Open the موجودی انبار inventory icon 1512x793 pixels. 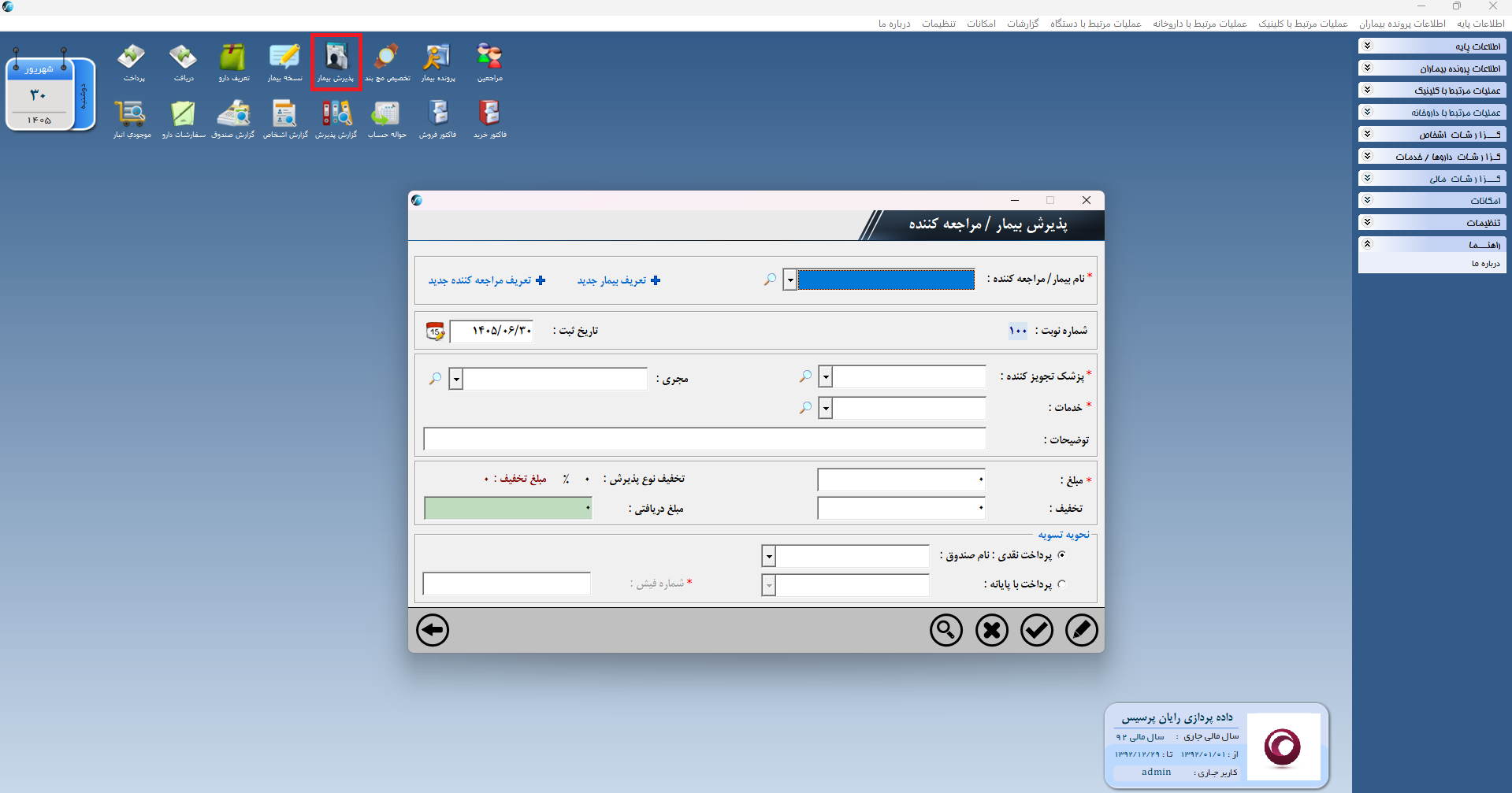click(x=132, y=119)
